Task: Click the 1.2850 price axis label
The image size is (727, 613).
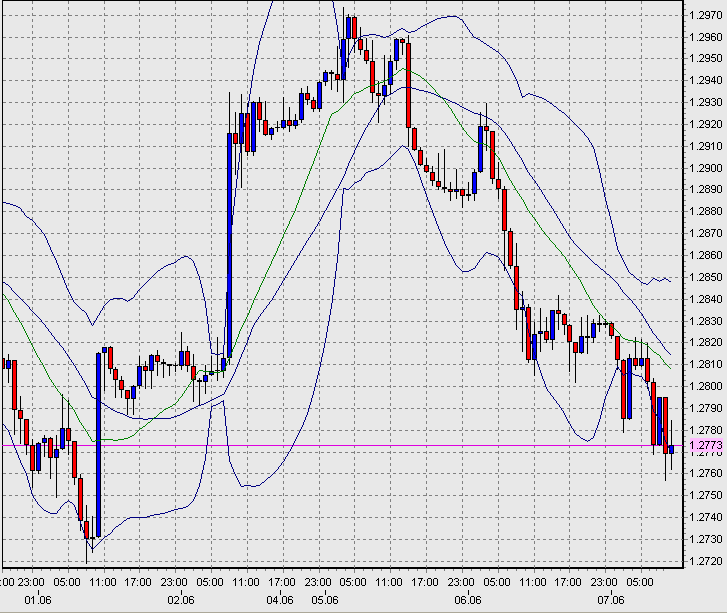Action: tap(706, 277)
